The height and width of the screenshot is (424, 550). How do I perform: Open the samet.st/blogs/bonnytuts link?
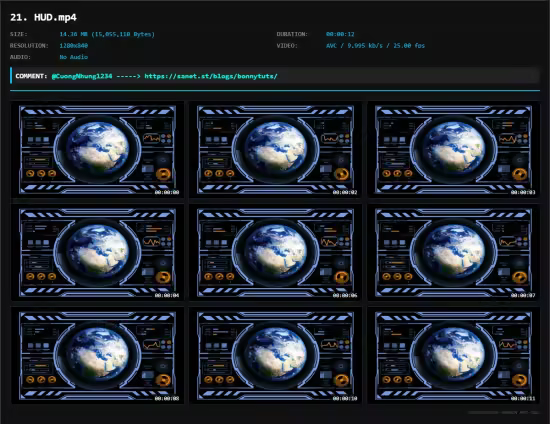pyautogui.click(x=211, y=76)
